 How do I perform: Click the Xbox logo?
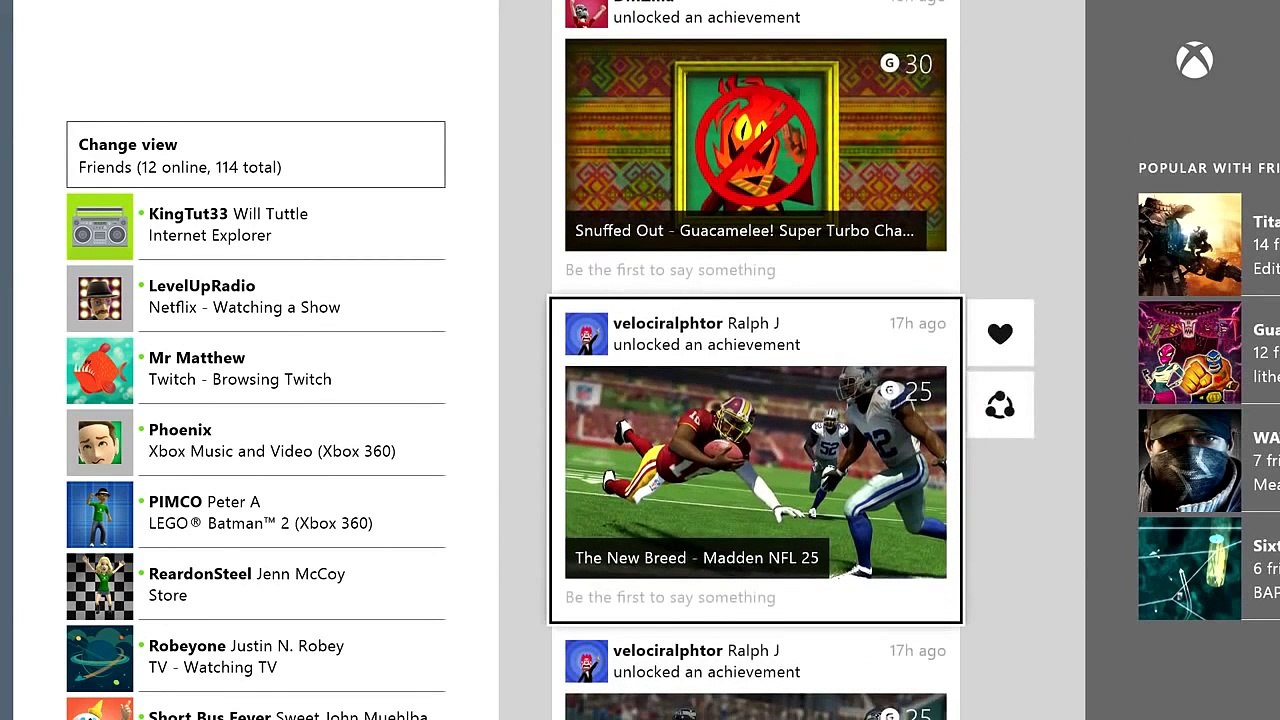1194,61
